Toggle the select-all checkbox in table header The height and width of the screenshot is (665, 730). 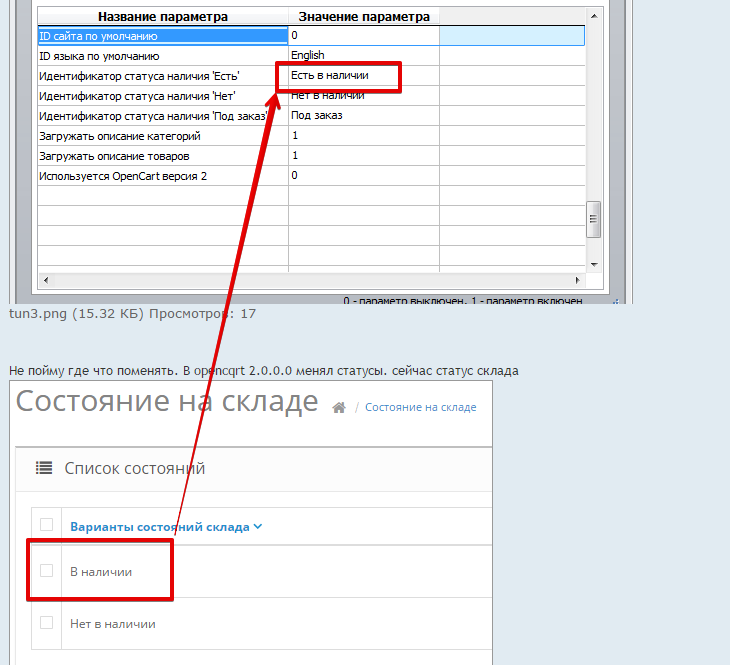pos(47,524)
